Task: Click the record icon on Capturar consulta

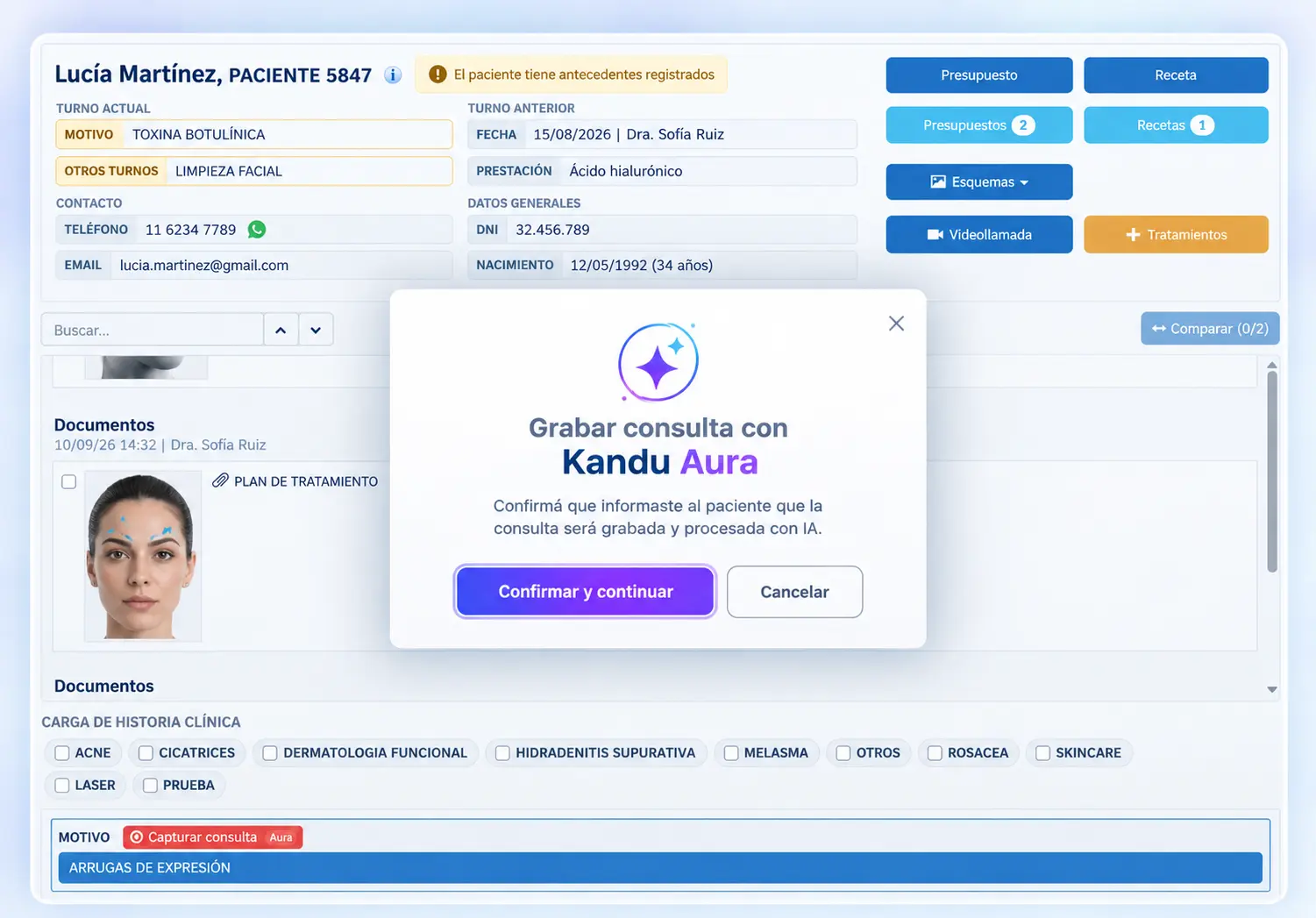Action: click(x=137, y=837)
